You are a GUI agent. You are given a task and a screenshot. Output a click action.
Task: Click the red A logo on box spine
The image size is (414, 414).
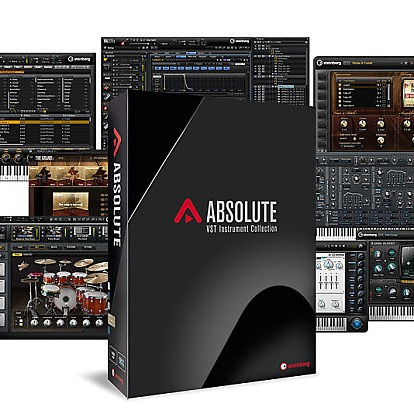pyautogui.click(x=116, y=142)
